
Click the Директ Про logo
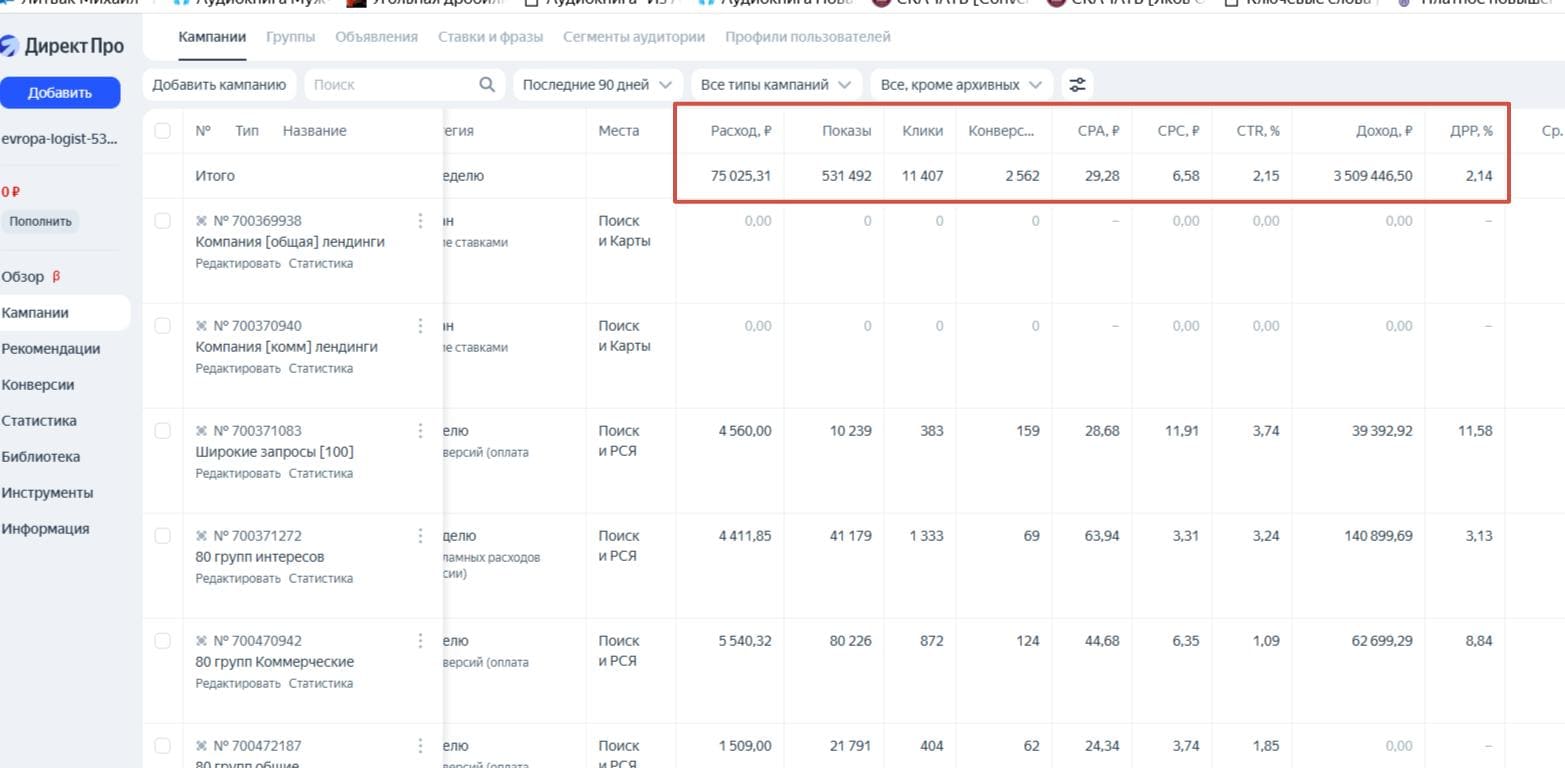click(62, 46)
